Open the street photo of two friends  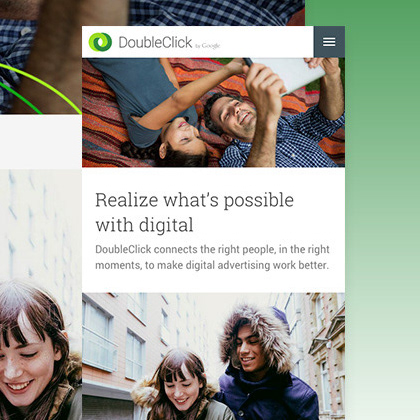click(x=213, y=356)
